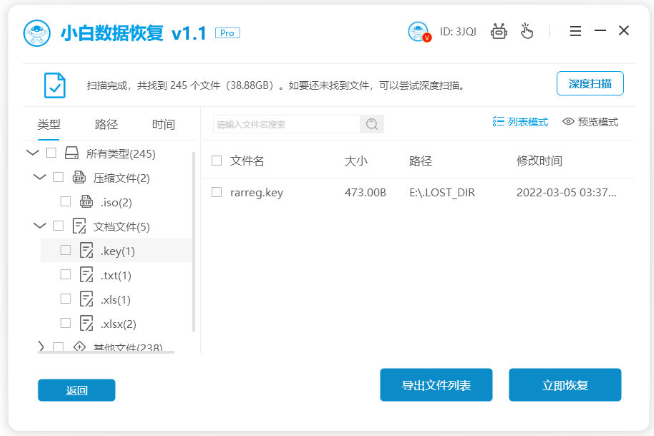Check the .txt(1) checkbox

pyautogui.click(x=65, y=274)
